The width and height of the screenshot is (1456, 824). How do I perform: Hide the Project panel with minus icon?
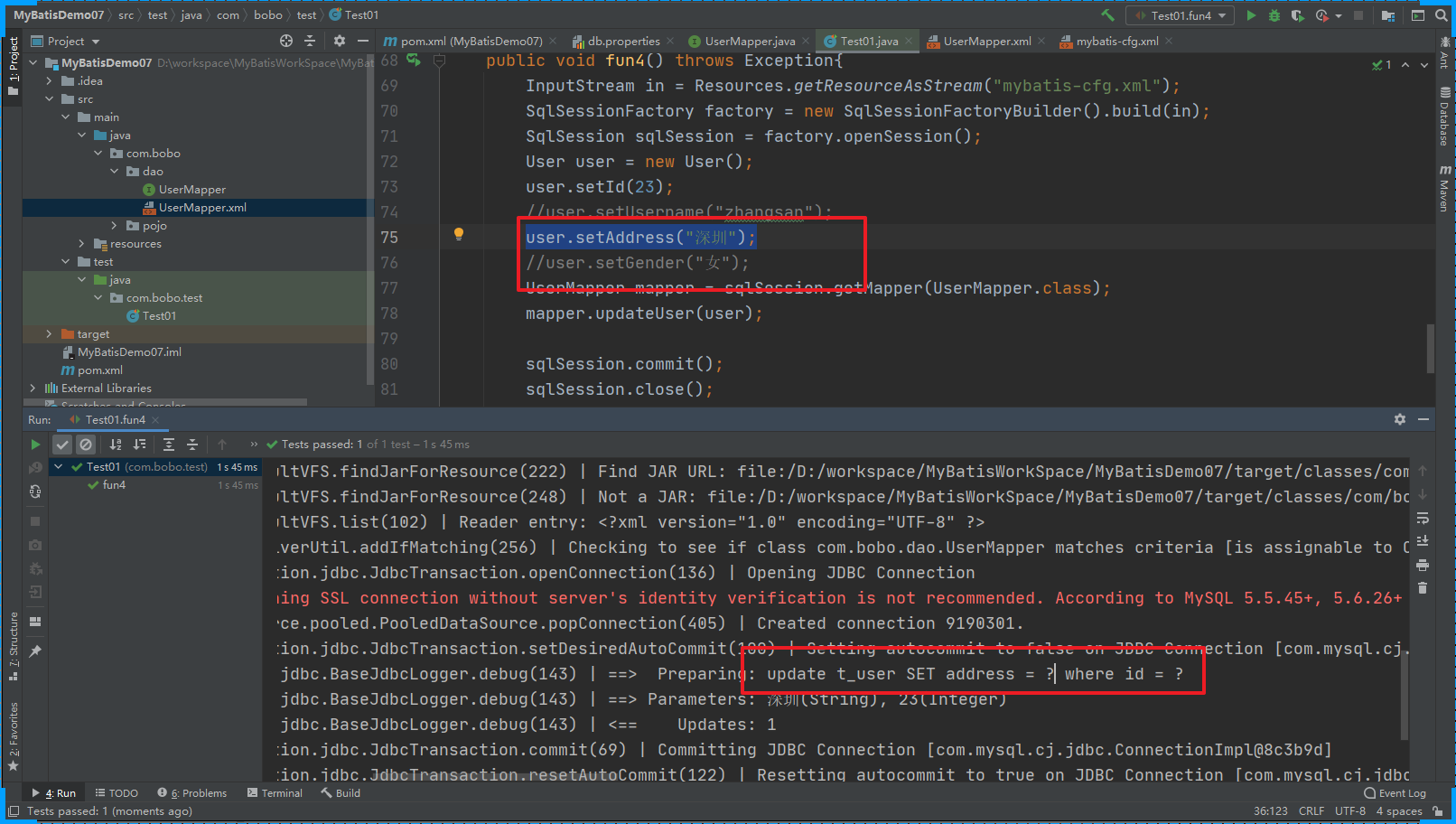coord(362,41)
